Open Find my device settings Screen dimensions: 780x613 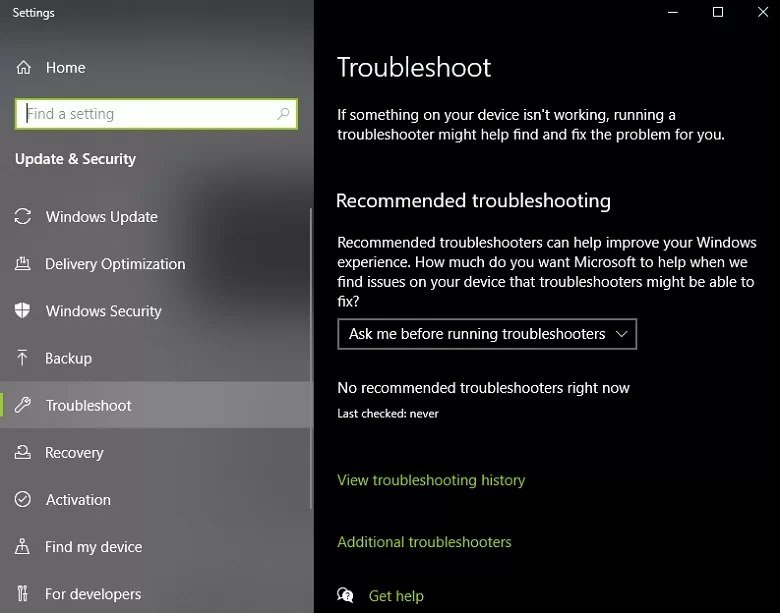tap(156, 546)
